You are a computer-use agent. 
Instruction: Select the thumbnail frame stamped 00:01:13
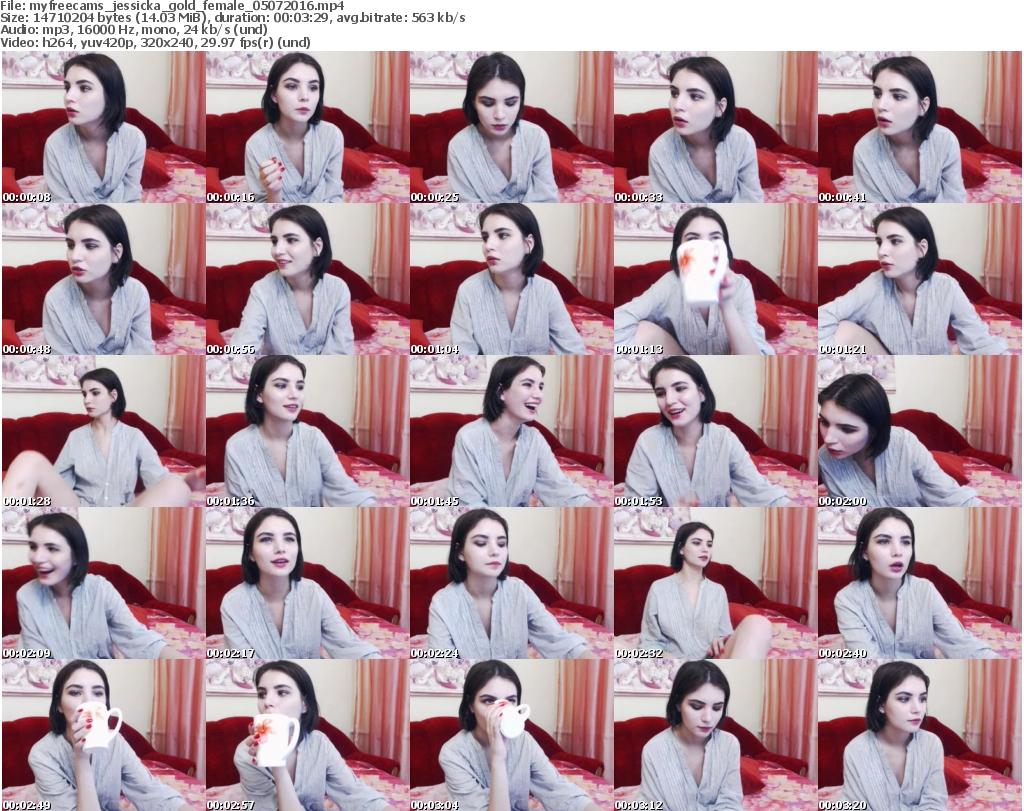(x=716, y=279)
